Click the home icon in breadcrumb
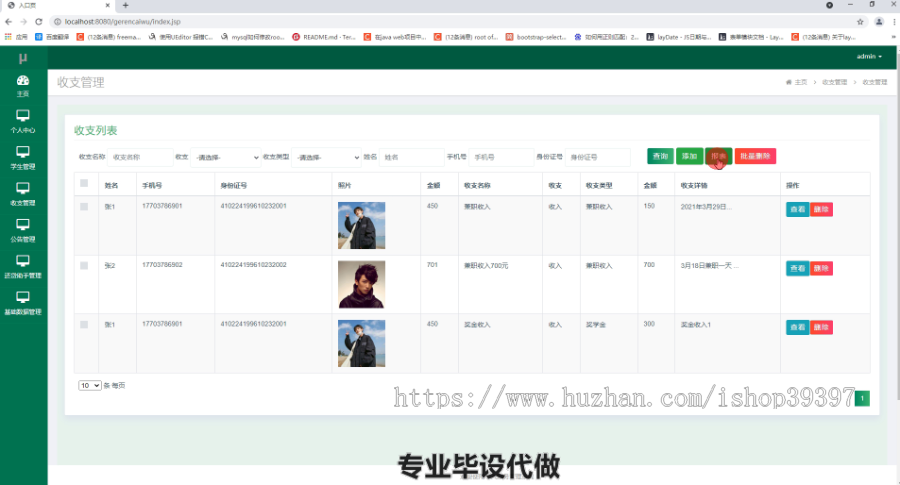The height and width of the screenshot is (485, 900). pos(789,82)
